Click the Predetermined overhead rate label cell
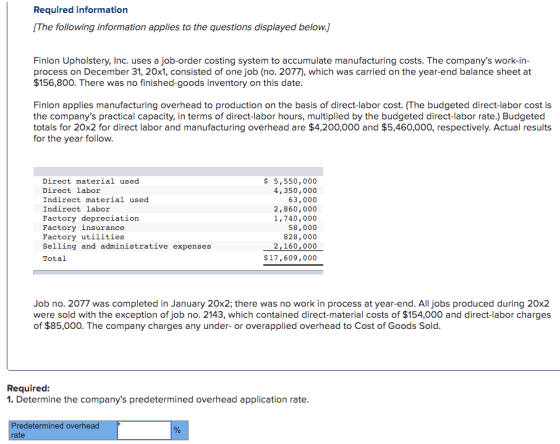The image size is (560, 444). point(63,430)
